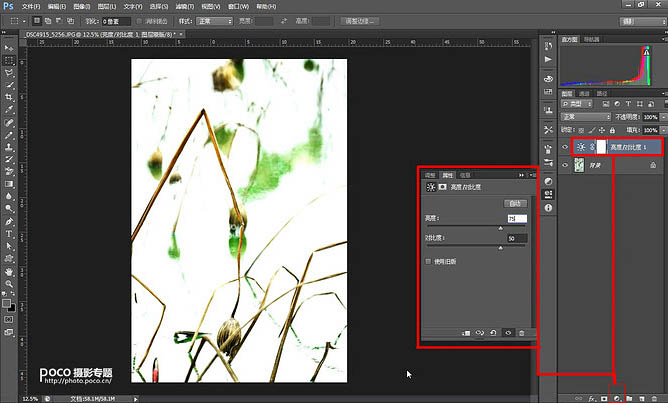Toggle the anti-alias checkbox in options bar

(139, 21)
